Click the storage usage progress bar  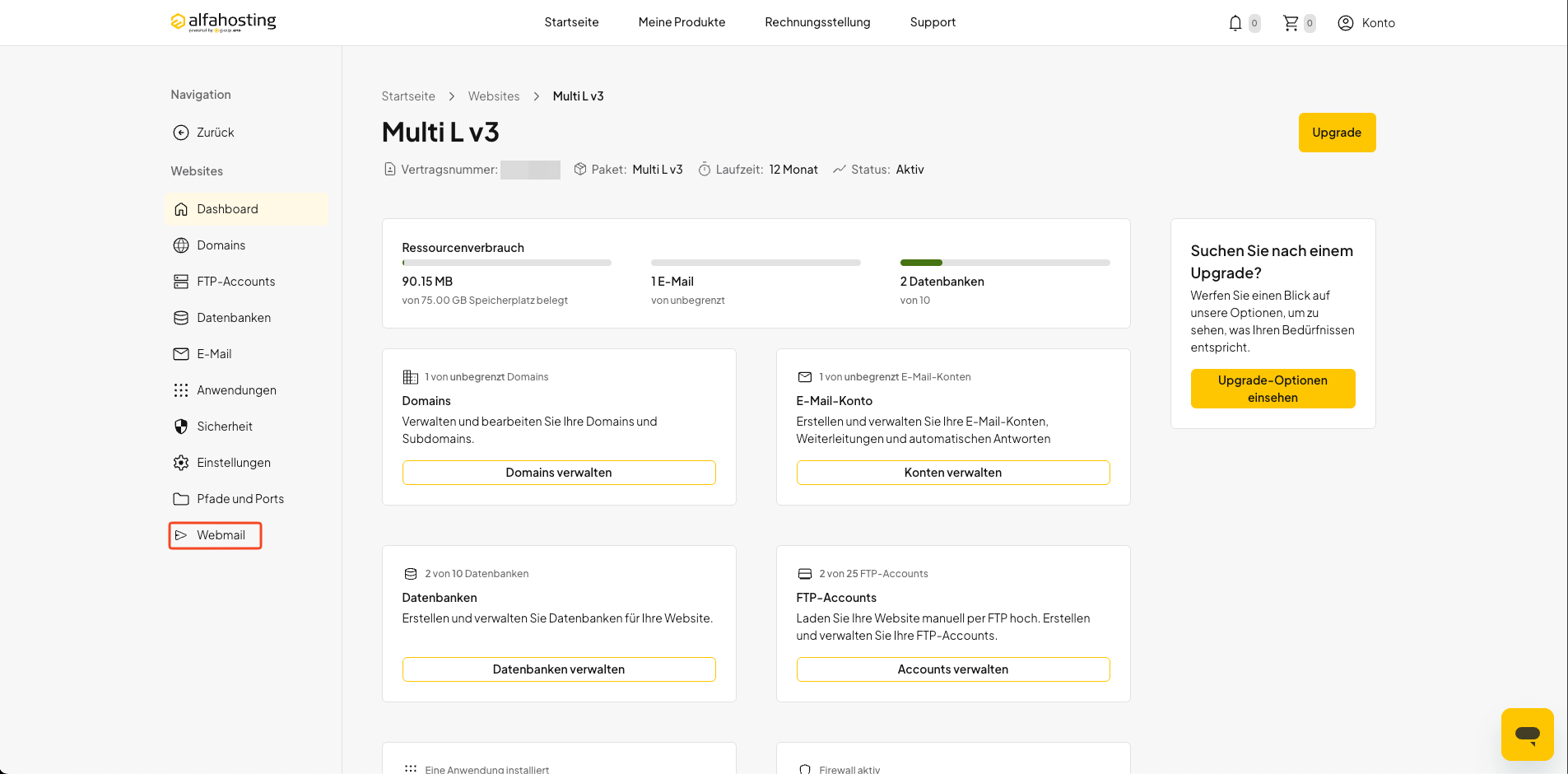[507, 263]
